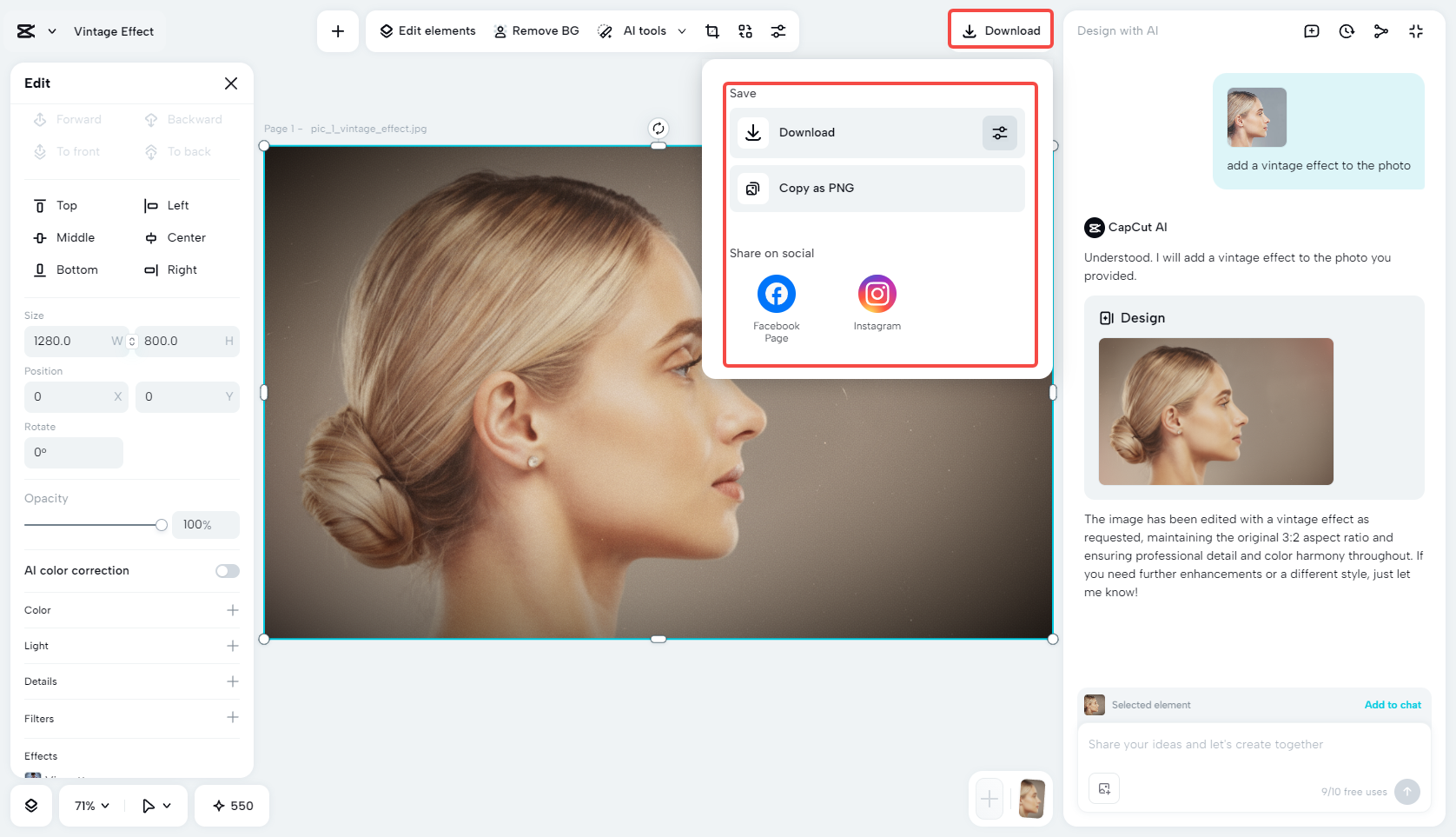Collapse the Design with AI panel
This screenshot has height=837, width=1456.
1416,31
